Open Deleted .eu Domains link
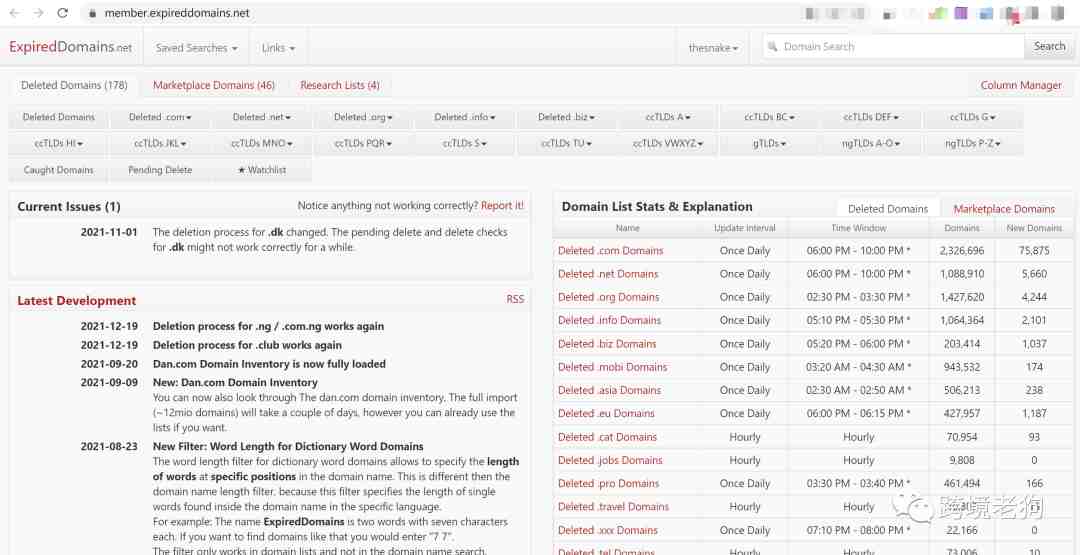 tap(606, 414)
